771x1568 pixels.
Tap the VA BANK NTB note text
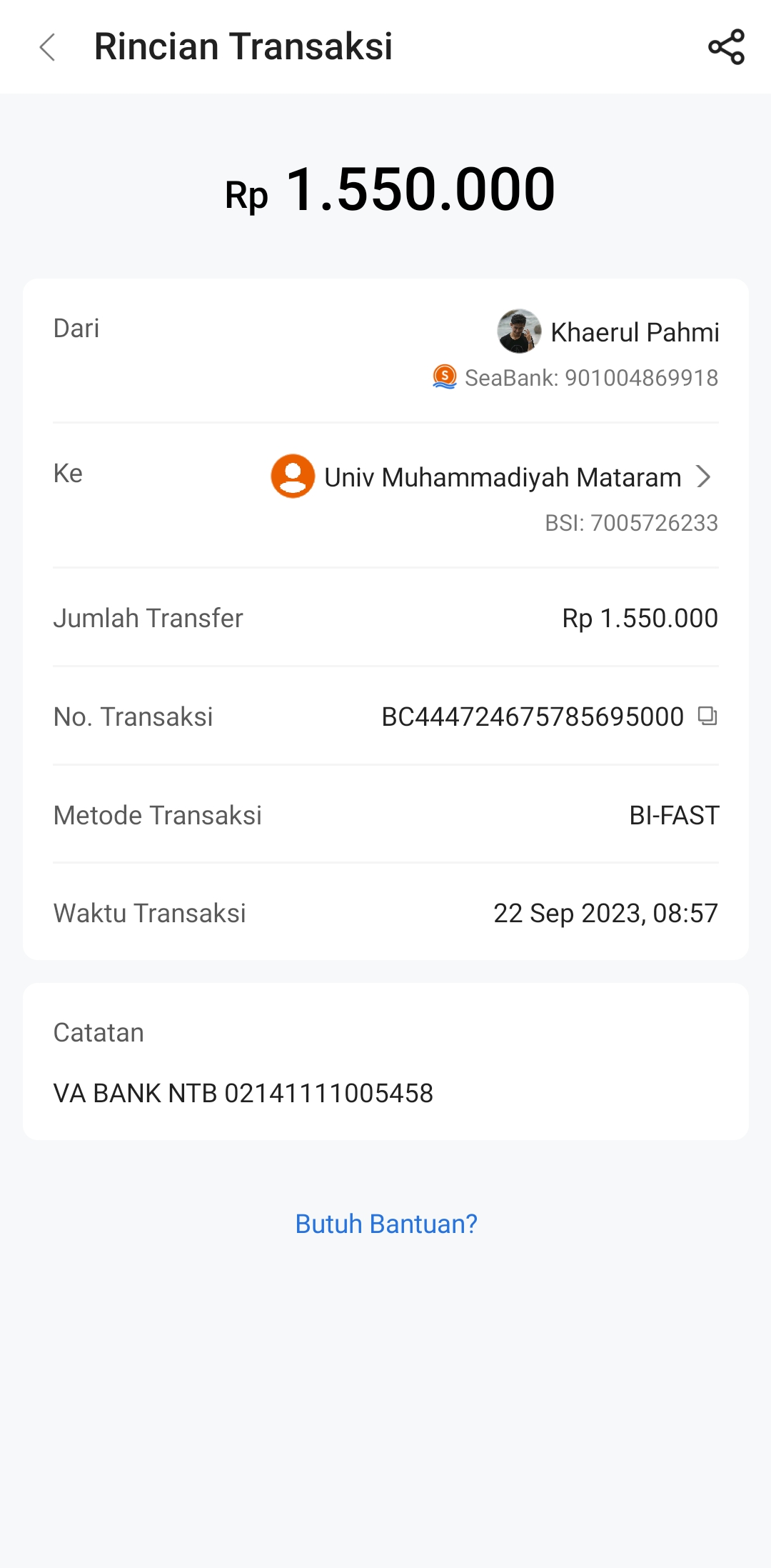pos(243,1093)
